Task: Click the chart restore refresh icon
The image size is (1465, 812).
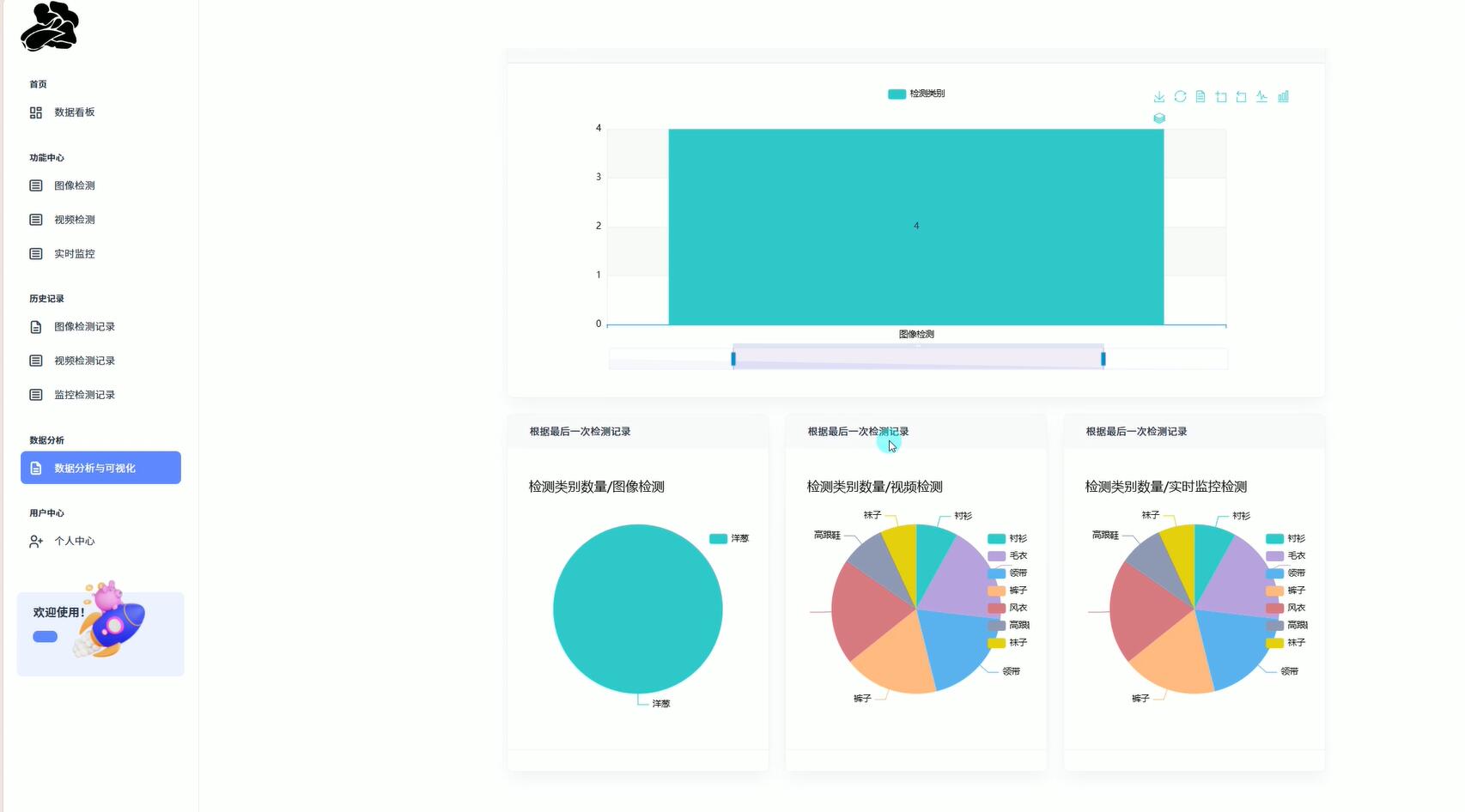Action: [1180, 97]
